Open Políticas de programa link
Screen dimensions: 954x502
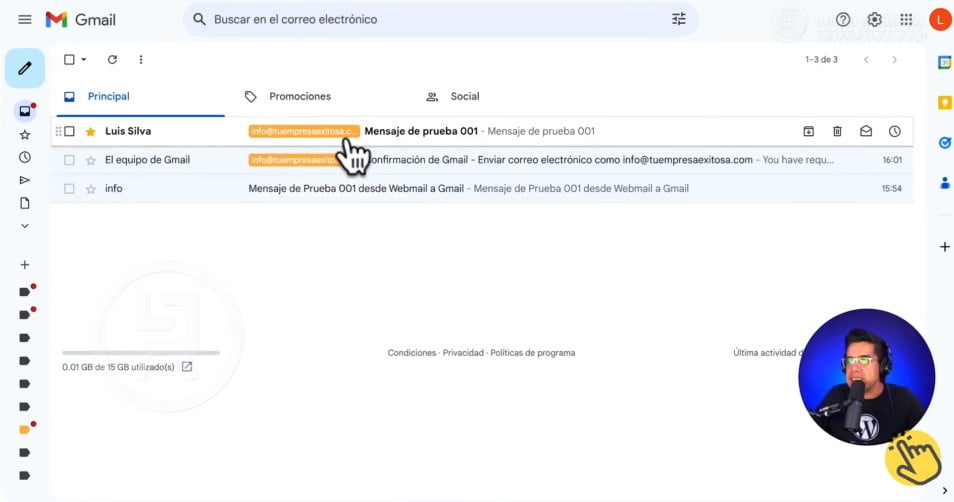point(532,353)
